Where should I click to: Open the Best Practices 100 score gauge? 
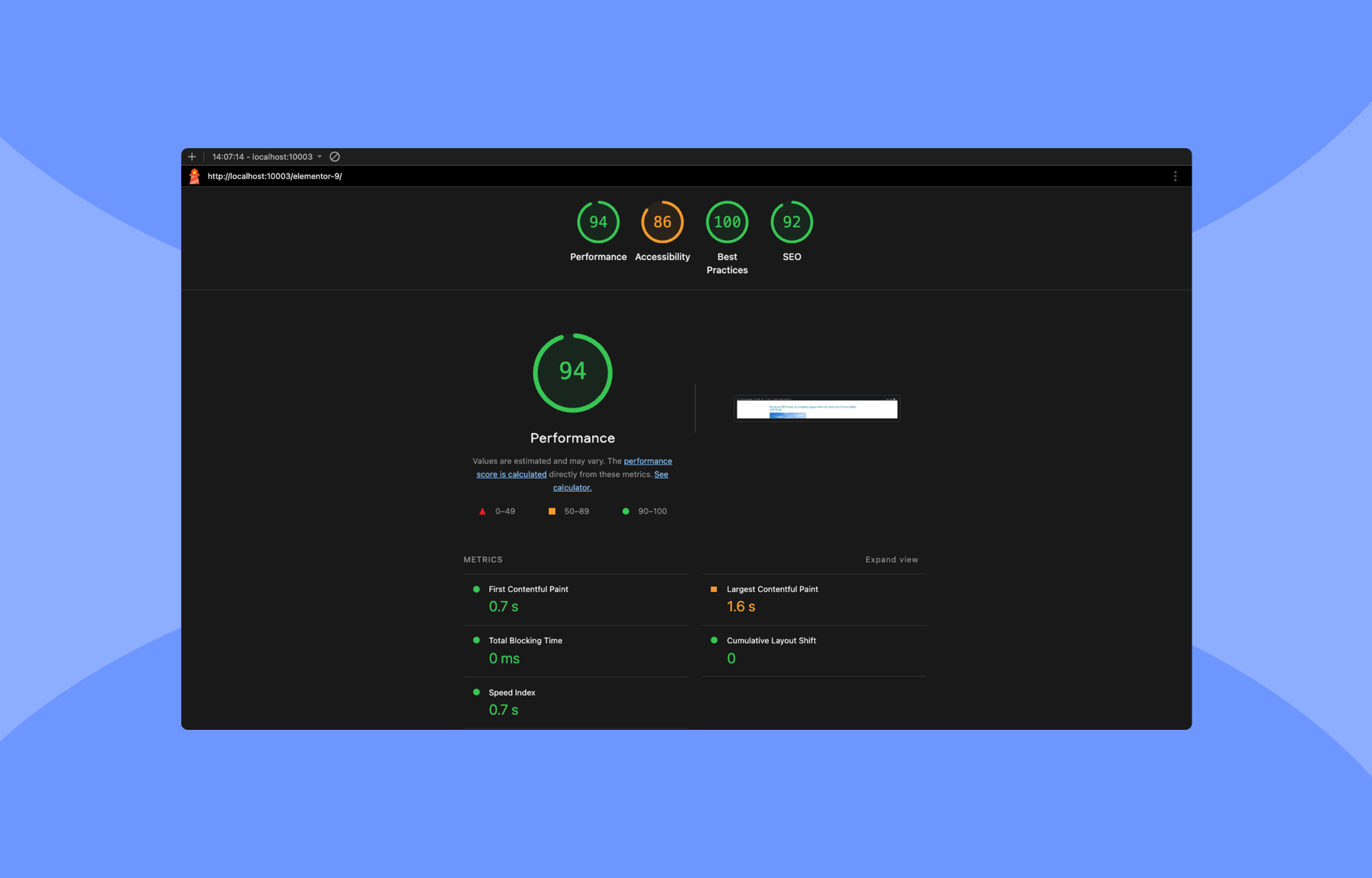(726, 222)
